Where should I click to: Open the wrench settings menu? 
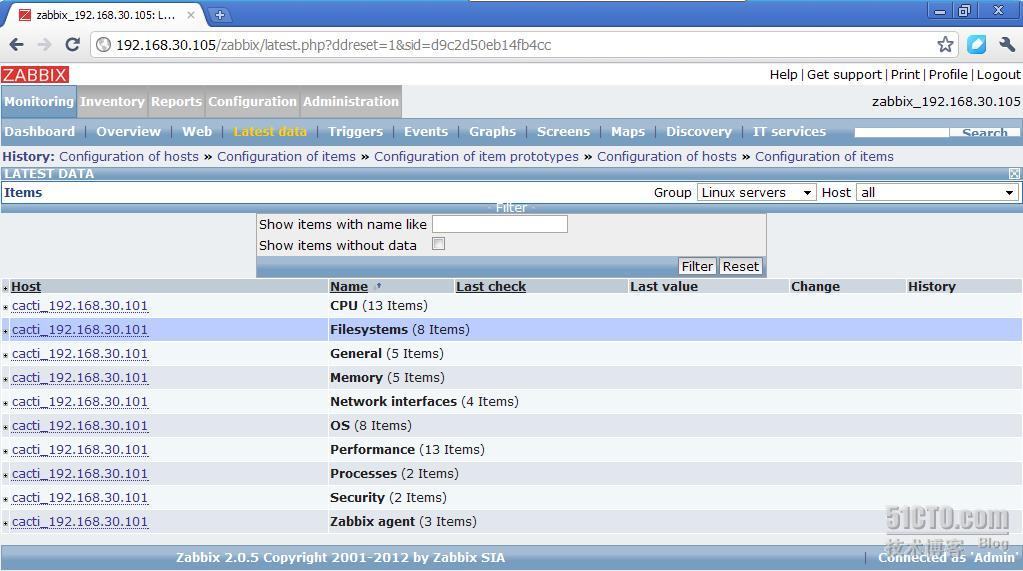tap(1006, 44)
